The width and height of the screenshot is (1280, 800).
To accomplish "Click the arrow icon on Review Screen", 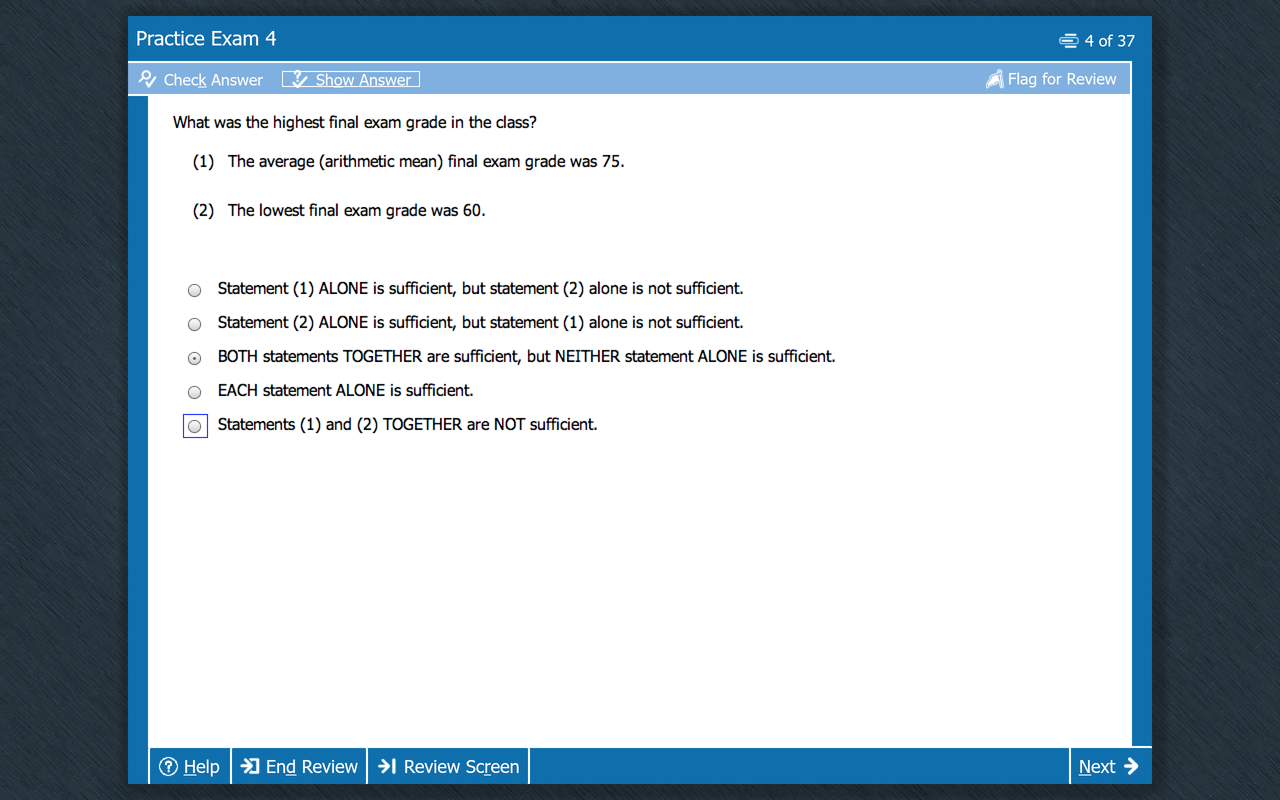I will 387,767.
